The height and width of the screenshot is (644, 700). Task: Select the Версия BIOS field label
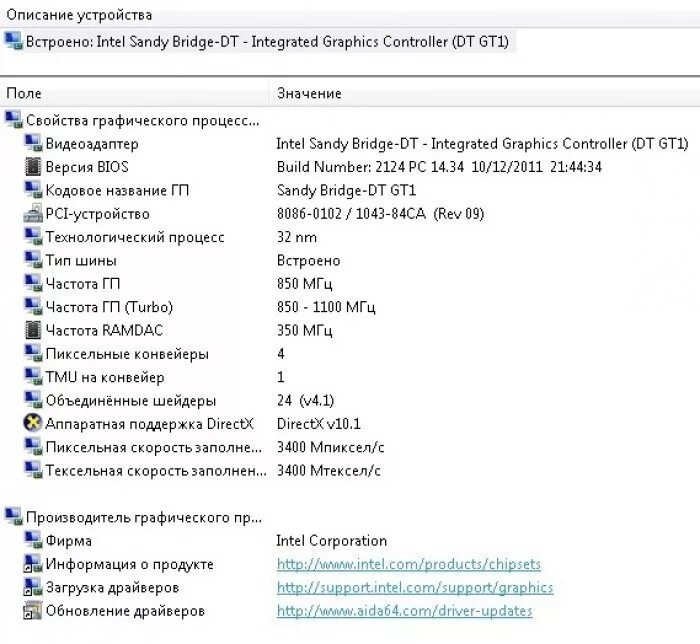point(87,167)
